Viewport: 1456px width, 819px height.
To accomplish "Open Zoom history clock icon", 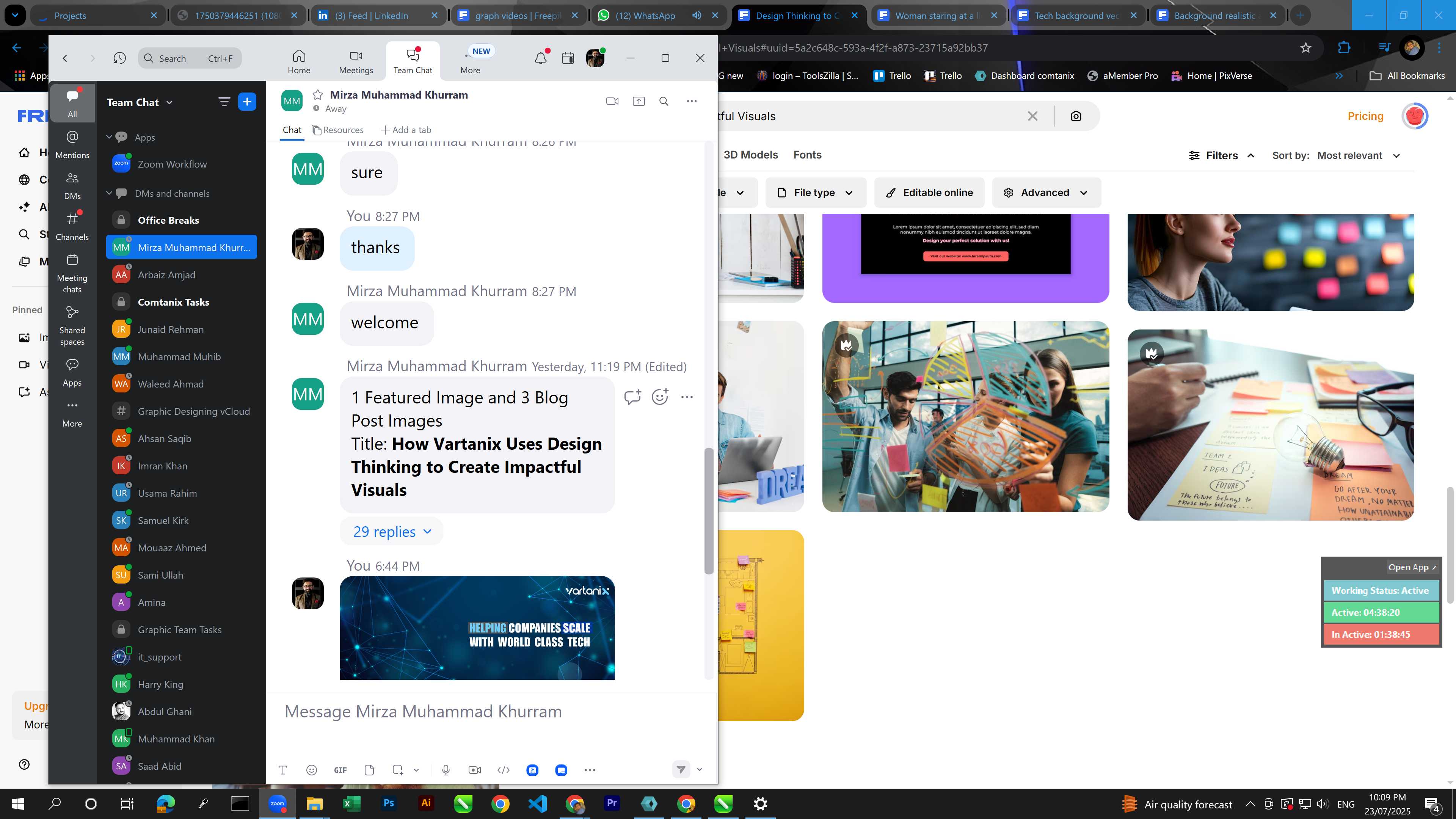I will coord(119,58).
